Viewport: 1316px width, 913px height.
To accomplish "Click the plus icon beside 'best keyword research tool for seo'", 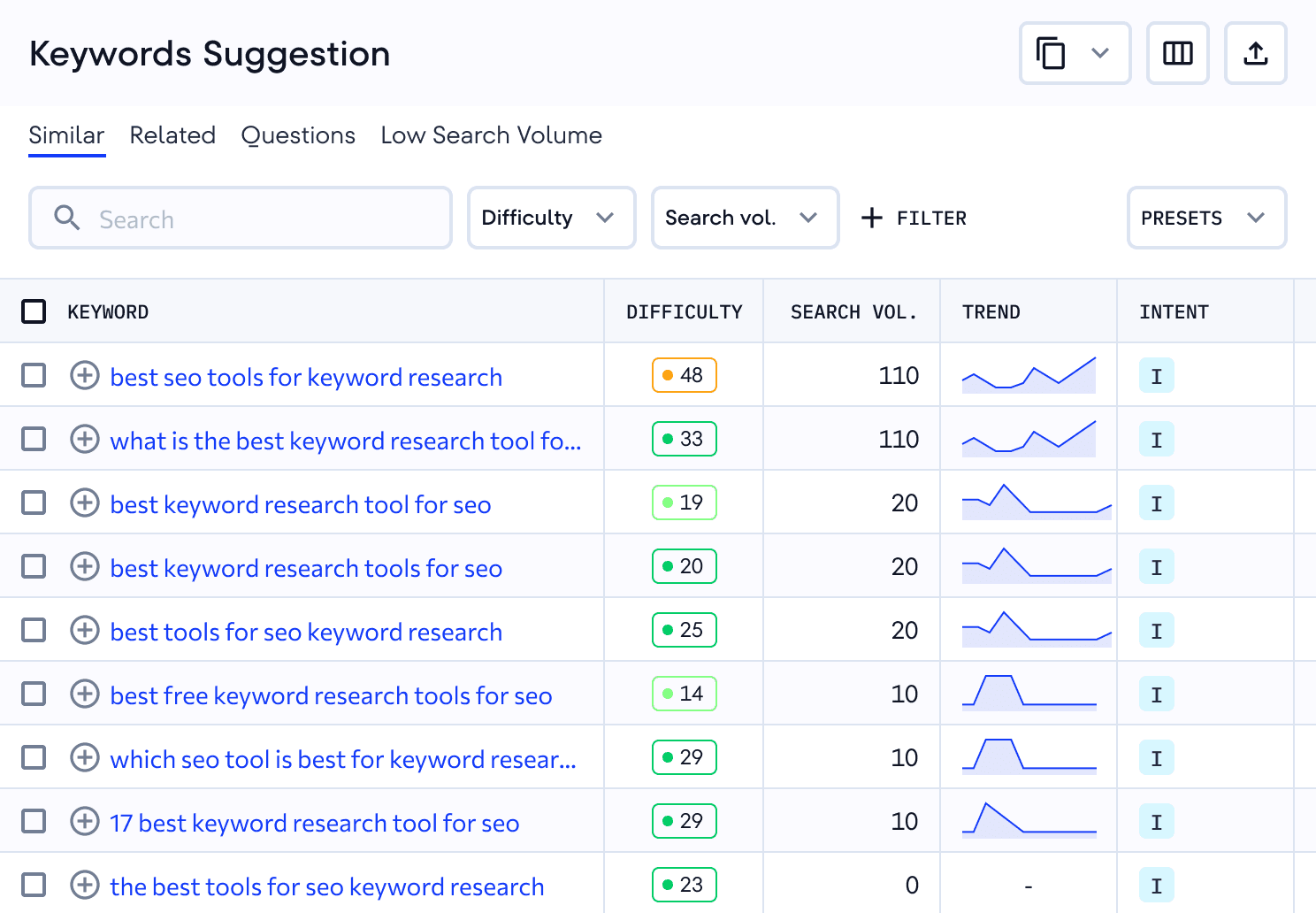I will coord(84,503).
